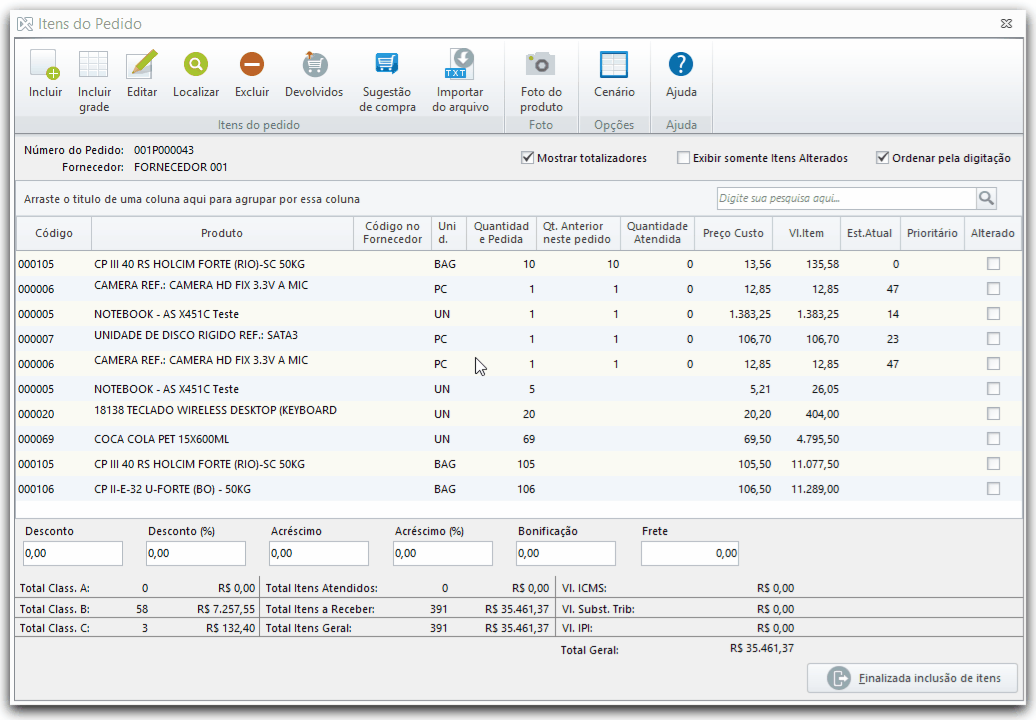This screenshot has width=1036, height=720.
Task: Uncheck Ordenar pela digitação
Action: pyautogui.click(x=882, y=158)
